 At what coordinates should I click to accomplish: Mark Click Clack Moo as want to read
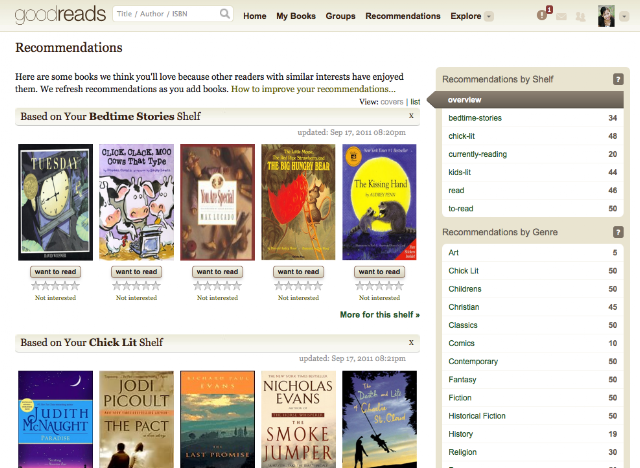pos(136,272)
